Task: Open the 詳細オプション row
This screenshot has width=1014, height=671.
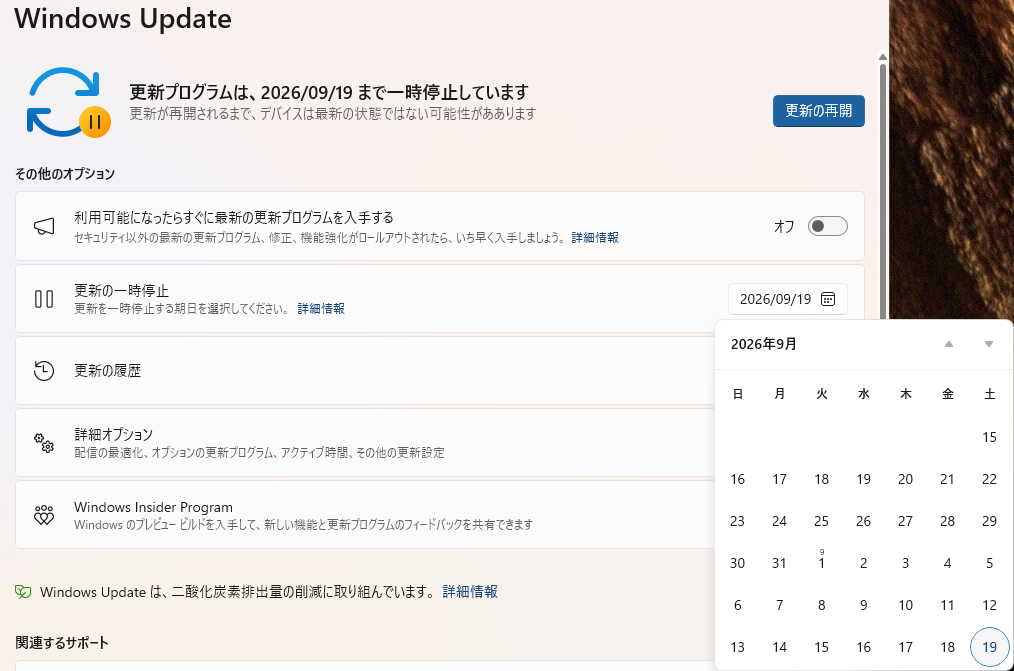Action: (365, 443)
